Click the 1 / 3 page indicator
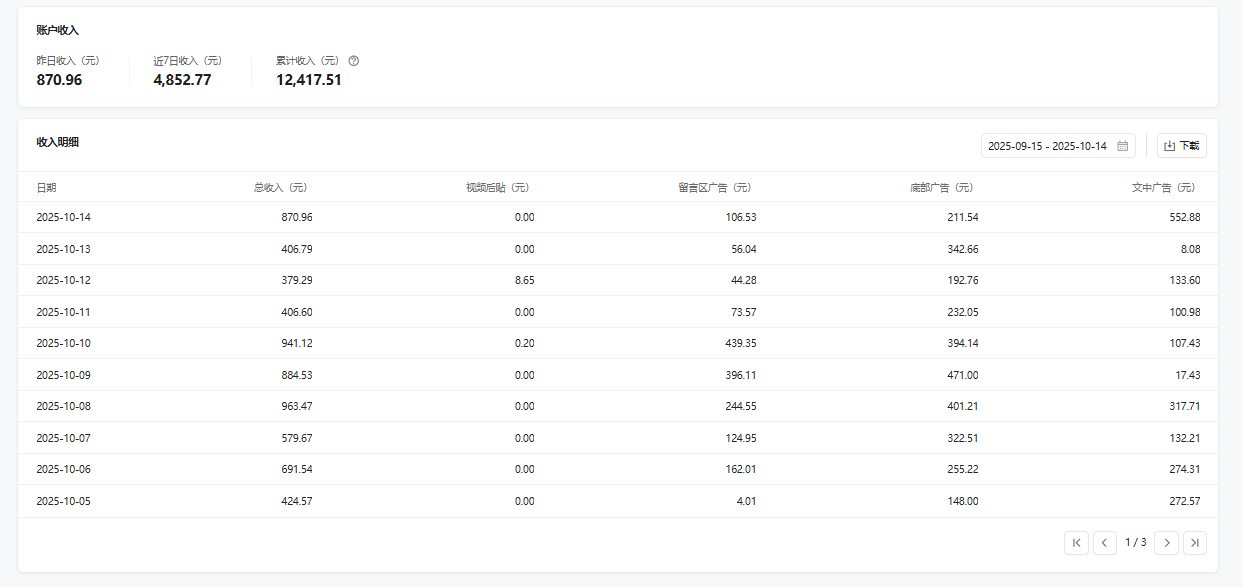Image resolution: width=1242 pixels, height=587 pixels. pos(1135,543)
